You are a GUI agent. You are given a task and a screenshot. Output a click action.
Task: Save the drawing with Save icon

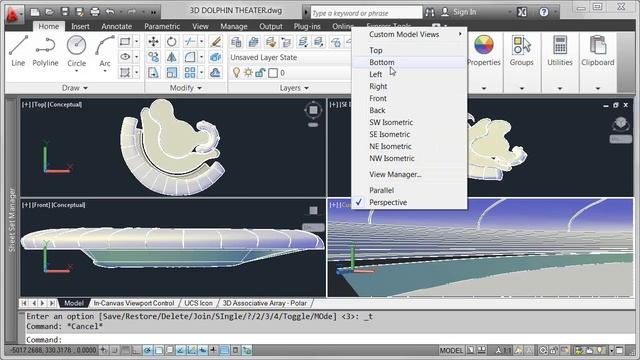[64, 12]
